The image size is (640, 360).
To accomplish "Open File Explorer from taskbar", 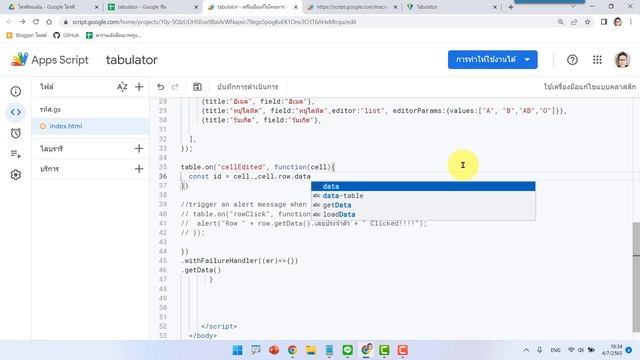I will pyautogui.click(x=311, y=350).
